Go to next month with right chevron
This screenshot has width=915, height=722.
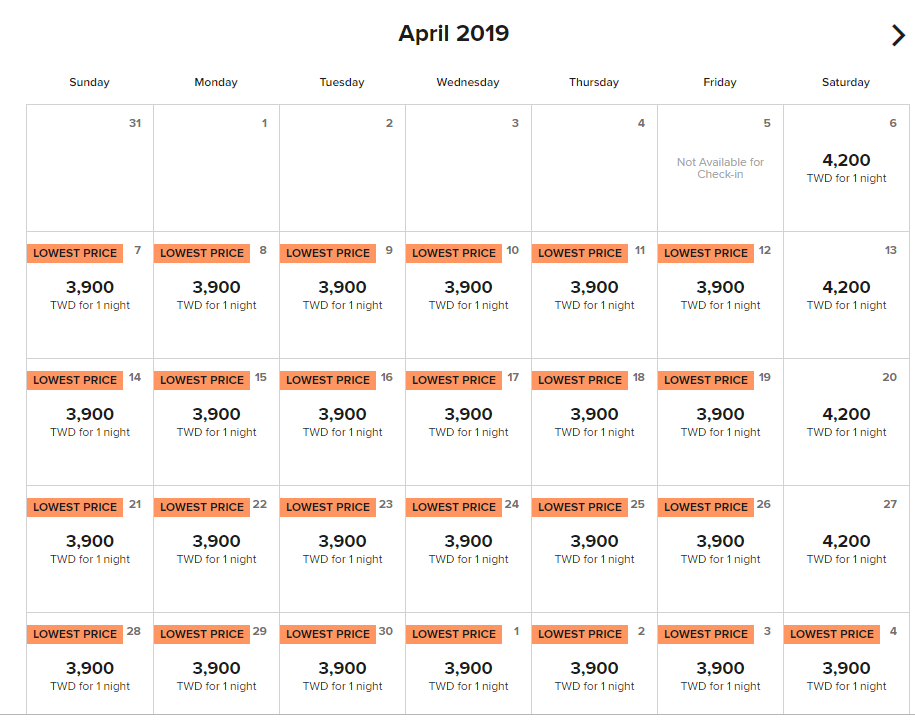(898, 35)
